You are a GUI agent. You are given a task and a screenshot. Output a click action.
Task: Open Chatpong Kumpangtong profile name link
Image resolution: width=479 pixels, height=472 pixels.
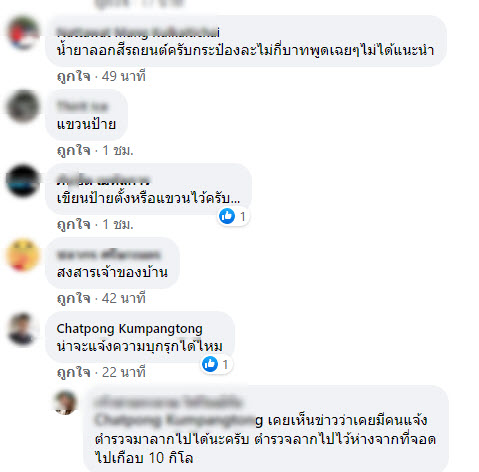pyautogui.click(x=129, y=328)
